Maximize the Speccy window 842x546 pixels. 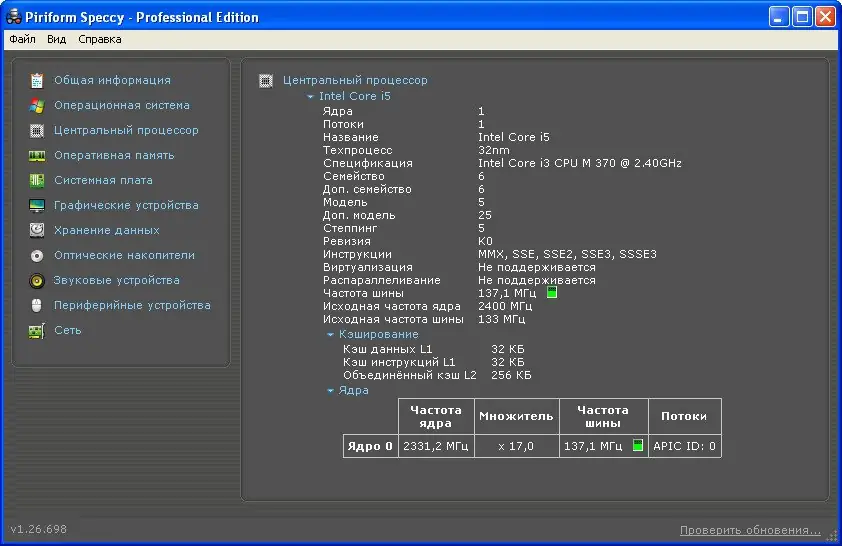click(x=802, y=17)
